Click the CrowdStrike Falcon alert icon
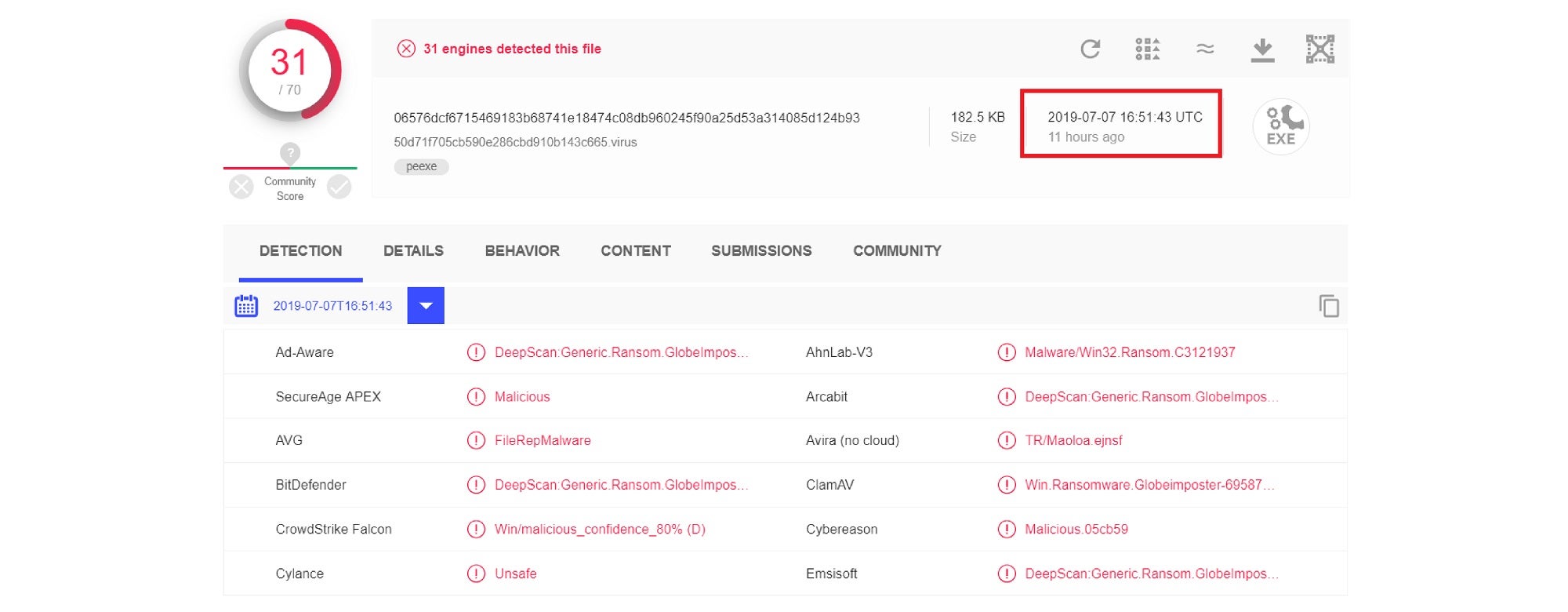The width and height of the screenshot is (1568, 612). [x=476, y=530]
